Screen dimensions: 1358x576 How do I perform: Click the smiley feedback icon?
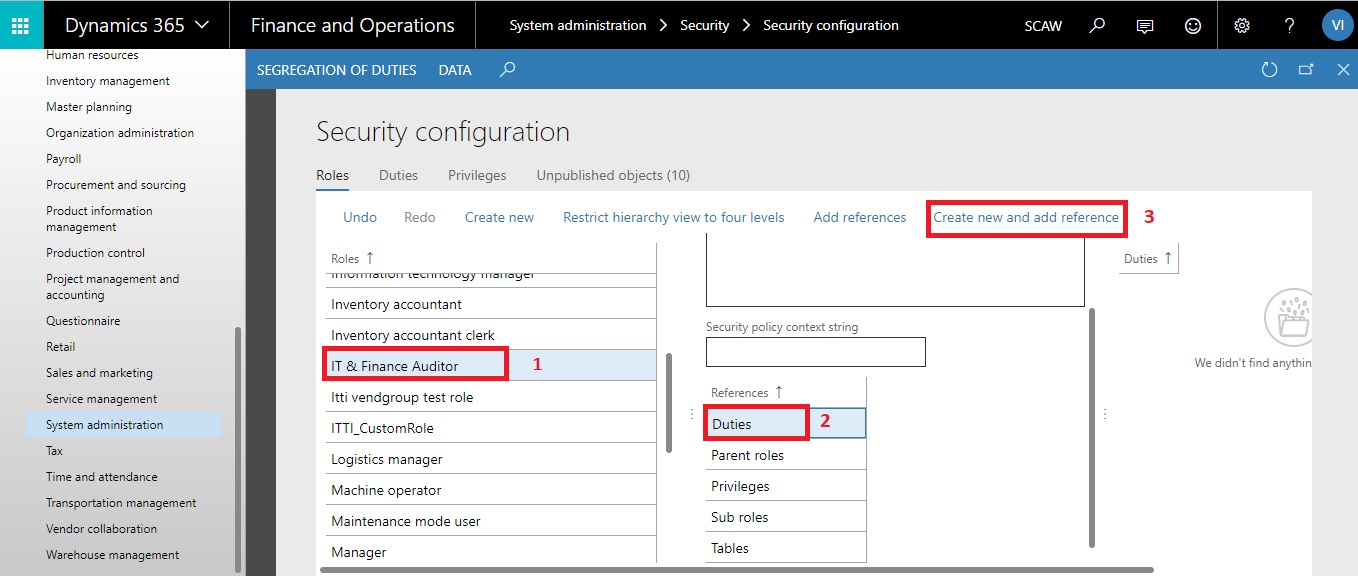tap(1192, 25)
